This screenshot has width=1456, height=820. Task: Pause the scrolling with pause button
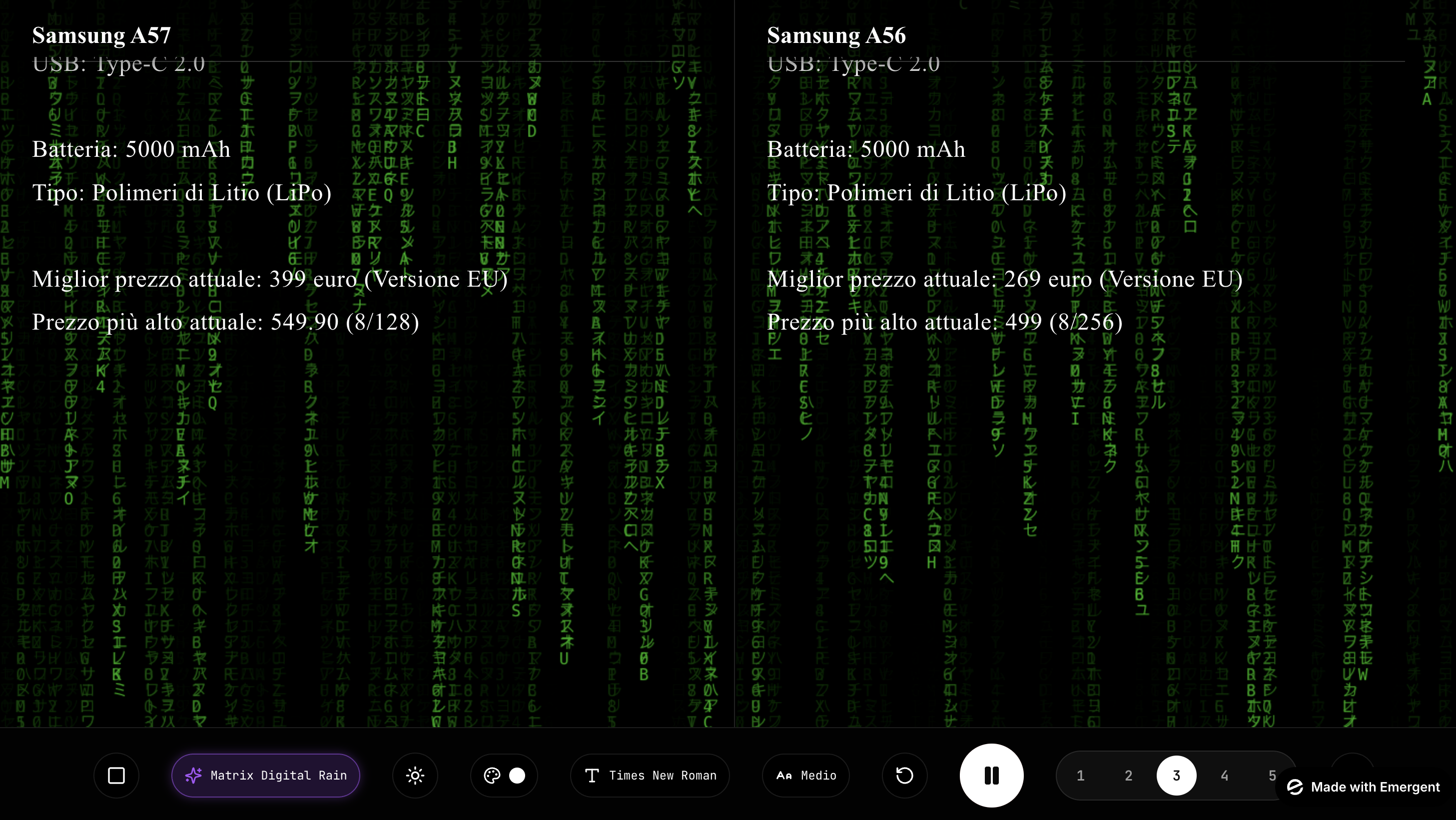click(x=991, y=776)
